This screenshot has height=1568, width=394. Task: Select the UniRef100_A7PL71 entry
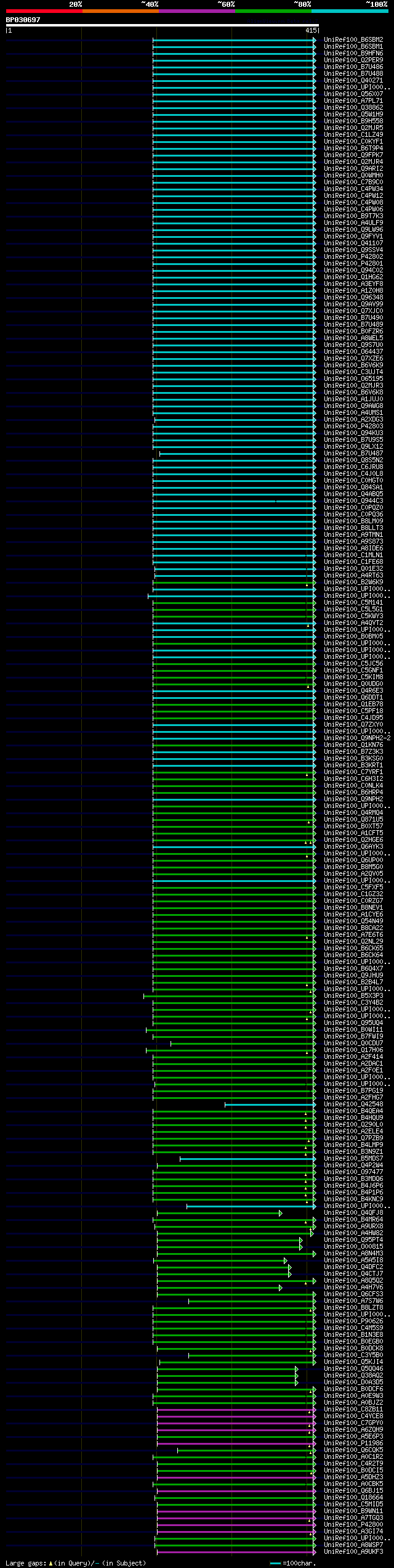[x=353, y=100]
